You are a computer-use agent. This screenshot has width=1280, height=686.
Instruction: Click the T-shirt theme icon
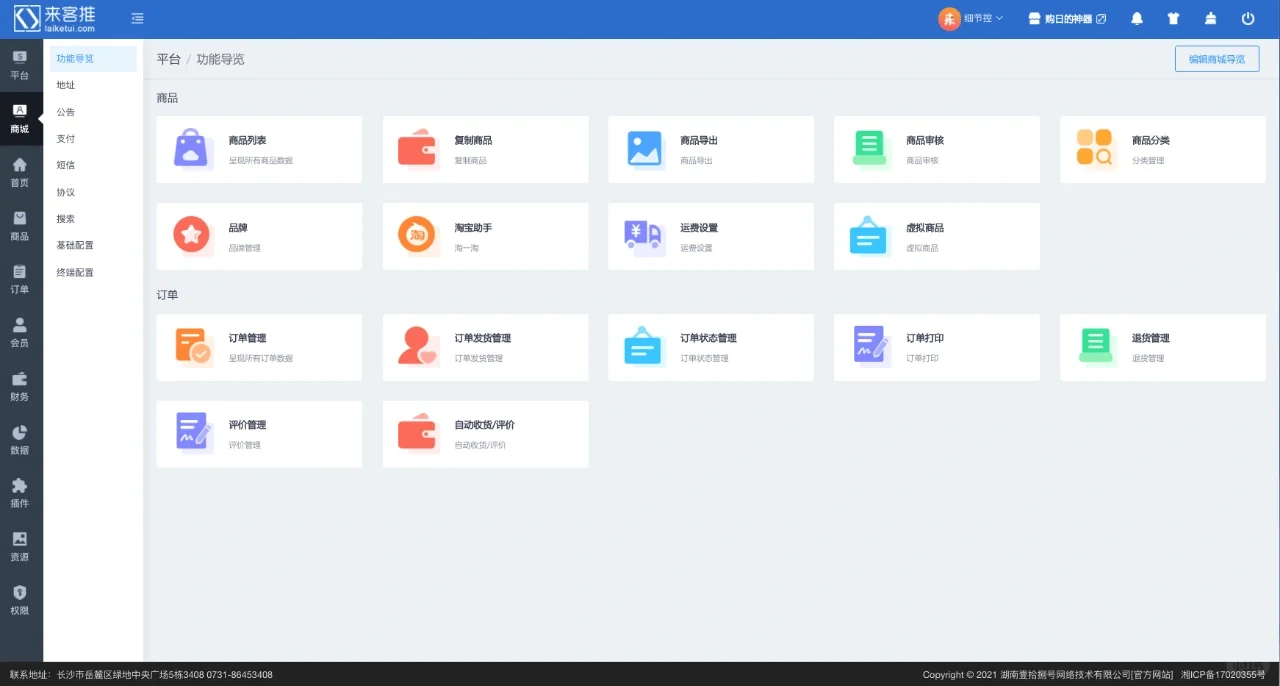(x=1174, y=18)
